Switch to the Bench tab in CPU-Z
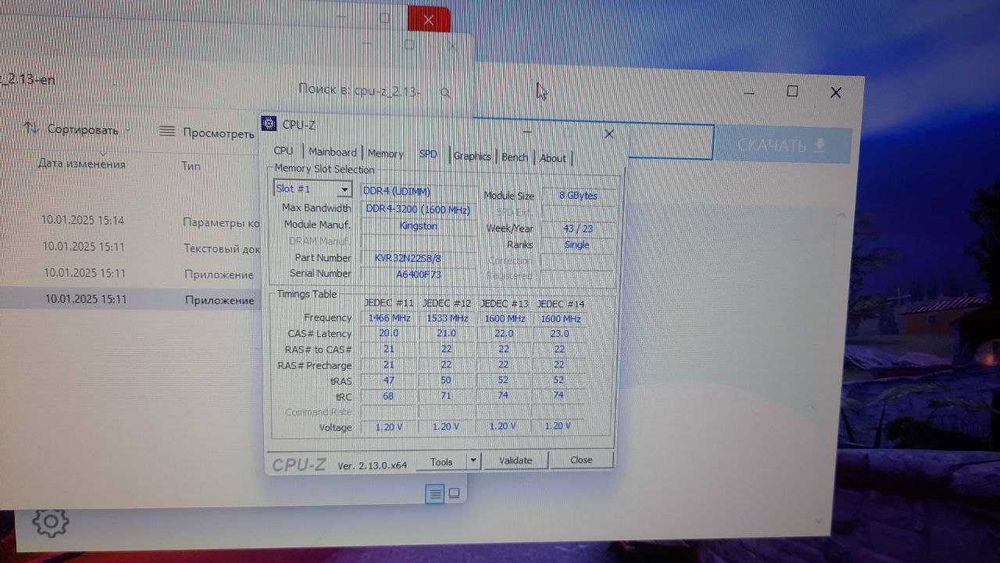Screen dimensions: 1000x563 pos(515,157)
